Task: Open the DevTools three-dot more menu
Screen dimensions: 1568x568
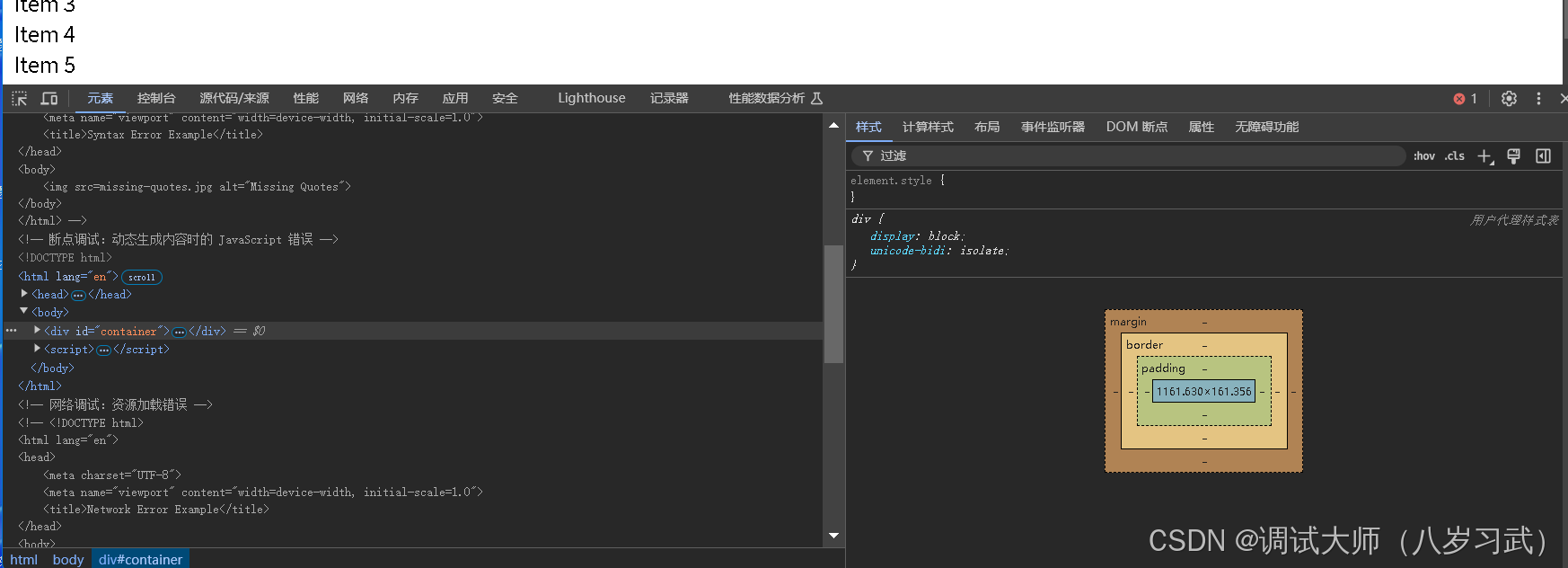Action: pyautogui.click(x=1538, y=98)
